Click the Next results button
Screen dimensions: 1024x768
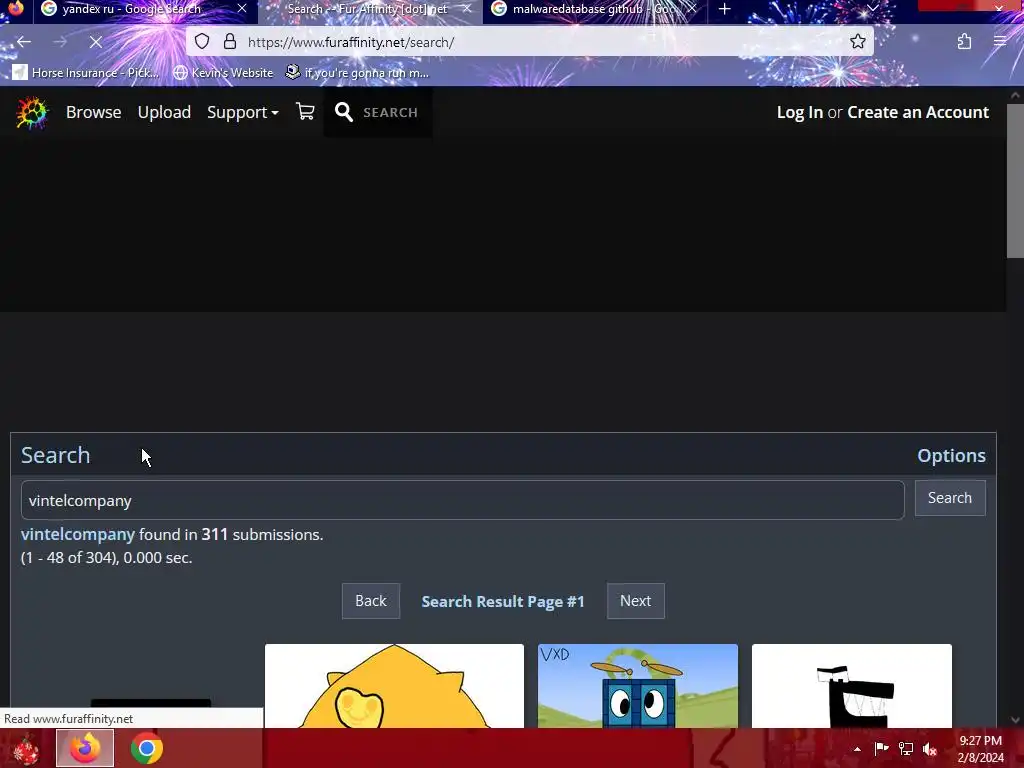635,601
